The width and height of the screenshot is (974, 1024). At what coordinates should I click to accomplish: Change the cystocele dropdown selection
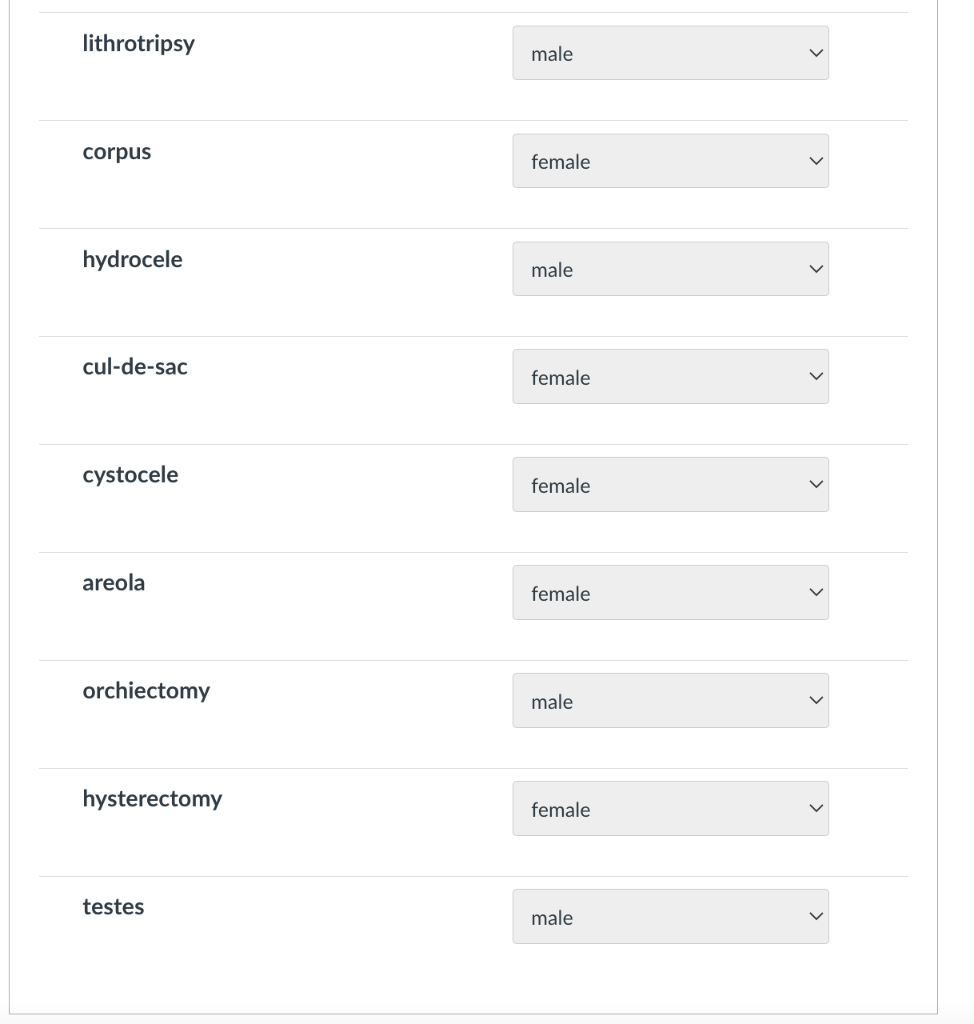click(x=670, y=485)
